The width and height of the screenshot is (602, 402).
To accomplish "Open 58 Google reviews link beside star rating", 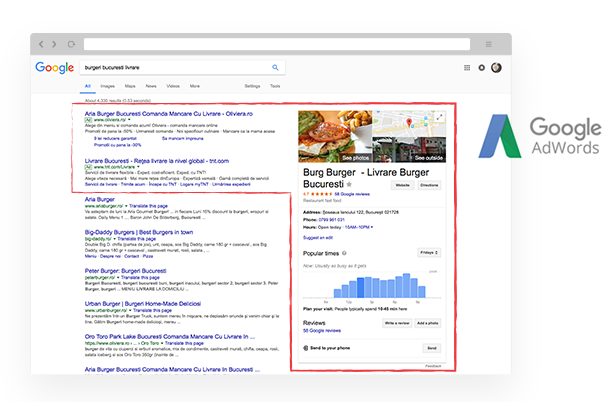I will pos(352,194).
